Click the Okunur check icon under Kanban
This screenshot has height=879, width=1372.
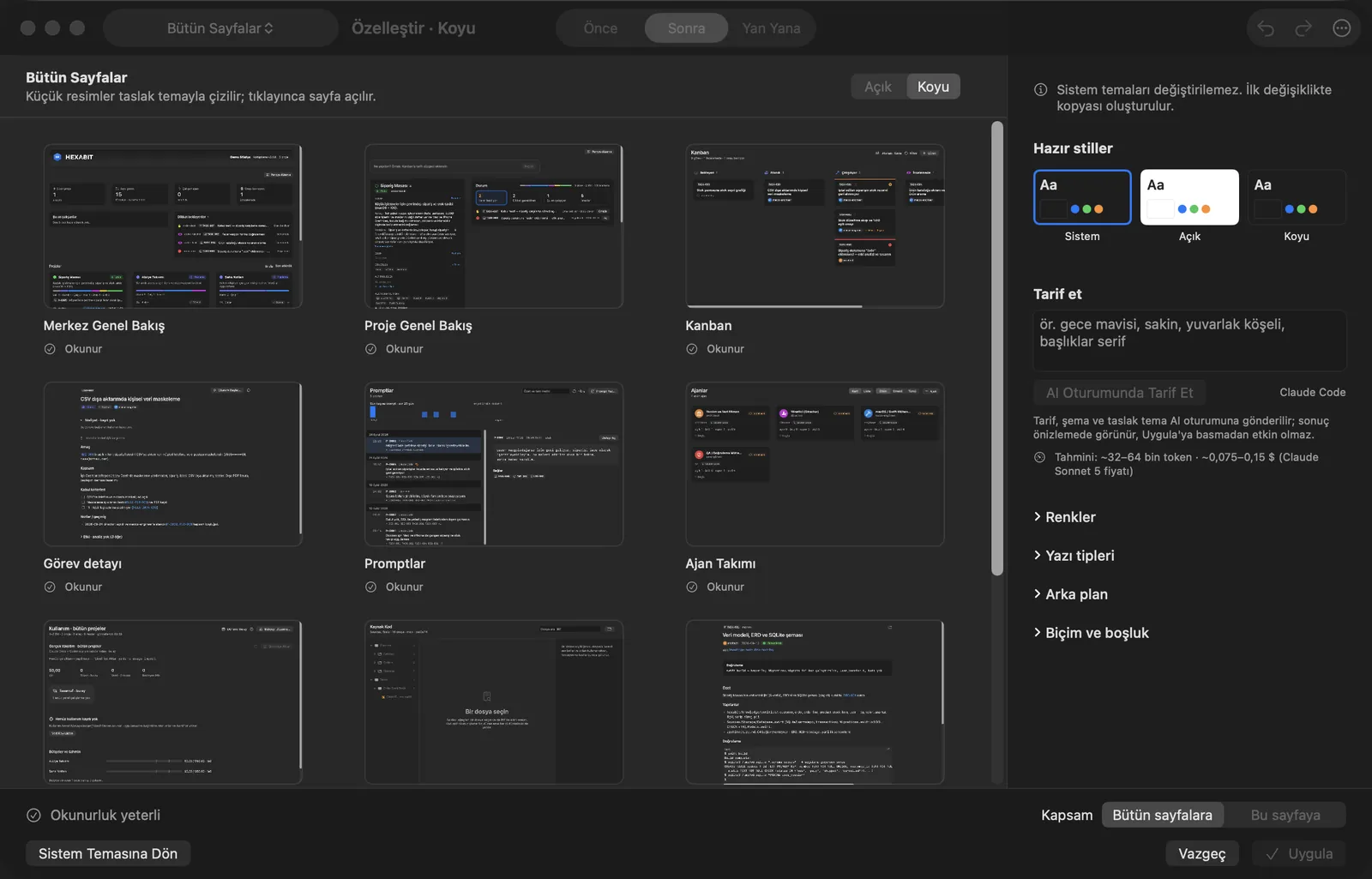pos(692,349)
